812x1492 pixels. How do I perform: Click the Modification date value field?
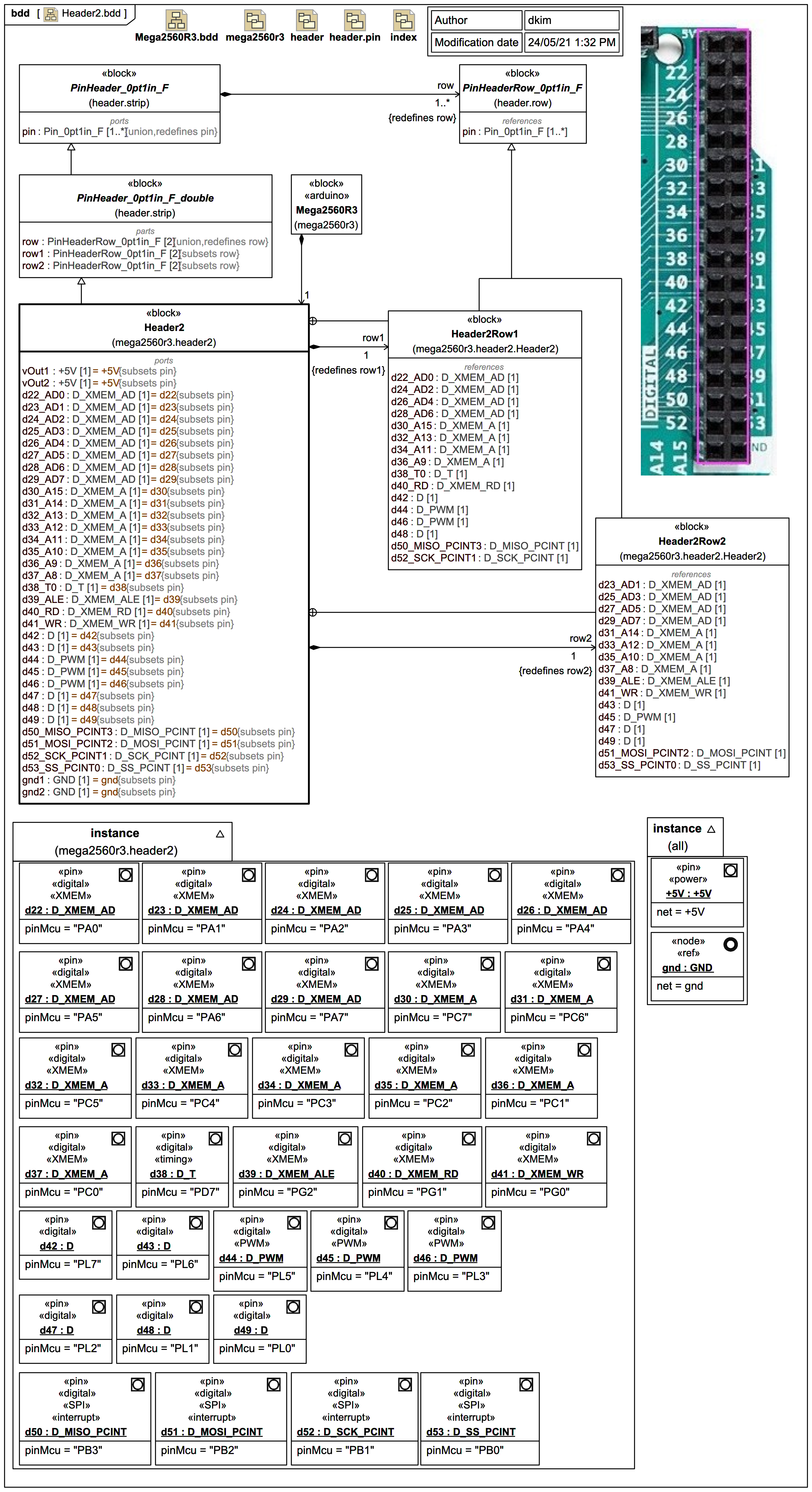571,42
